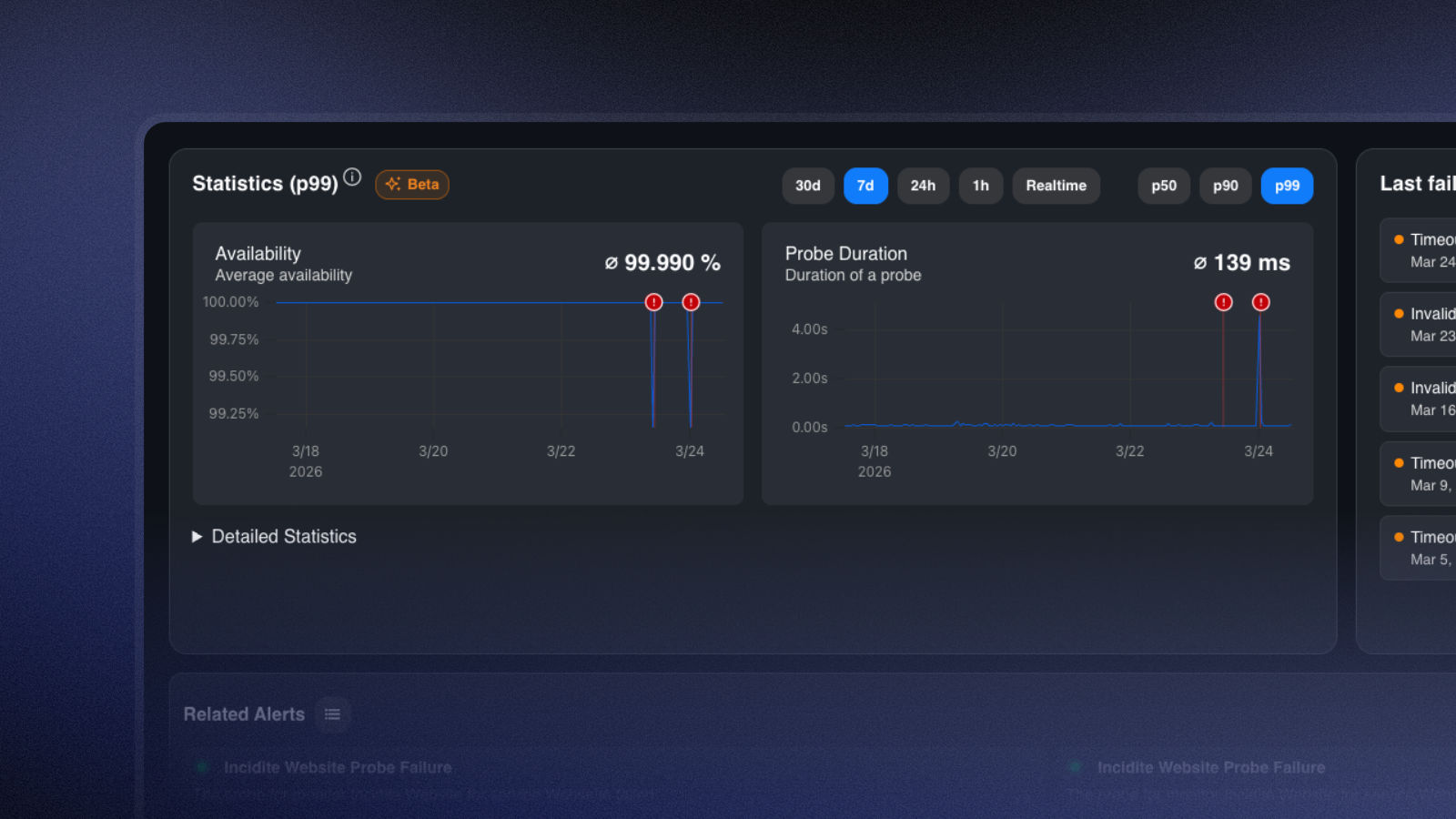Click the 100.00% axis label on Availability
The width and height of the screenshot is (1456, 819).
point(230,302)
